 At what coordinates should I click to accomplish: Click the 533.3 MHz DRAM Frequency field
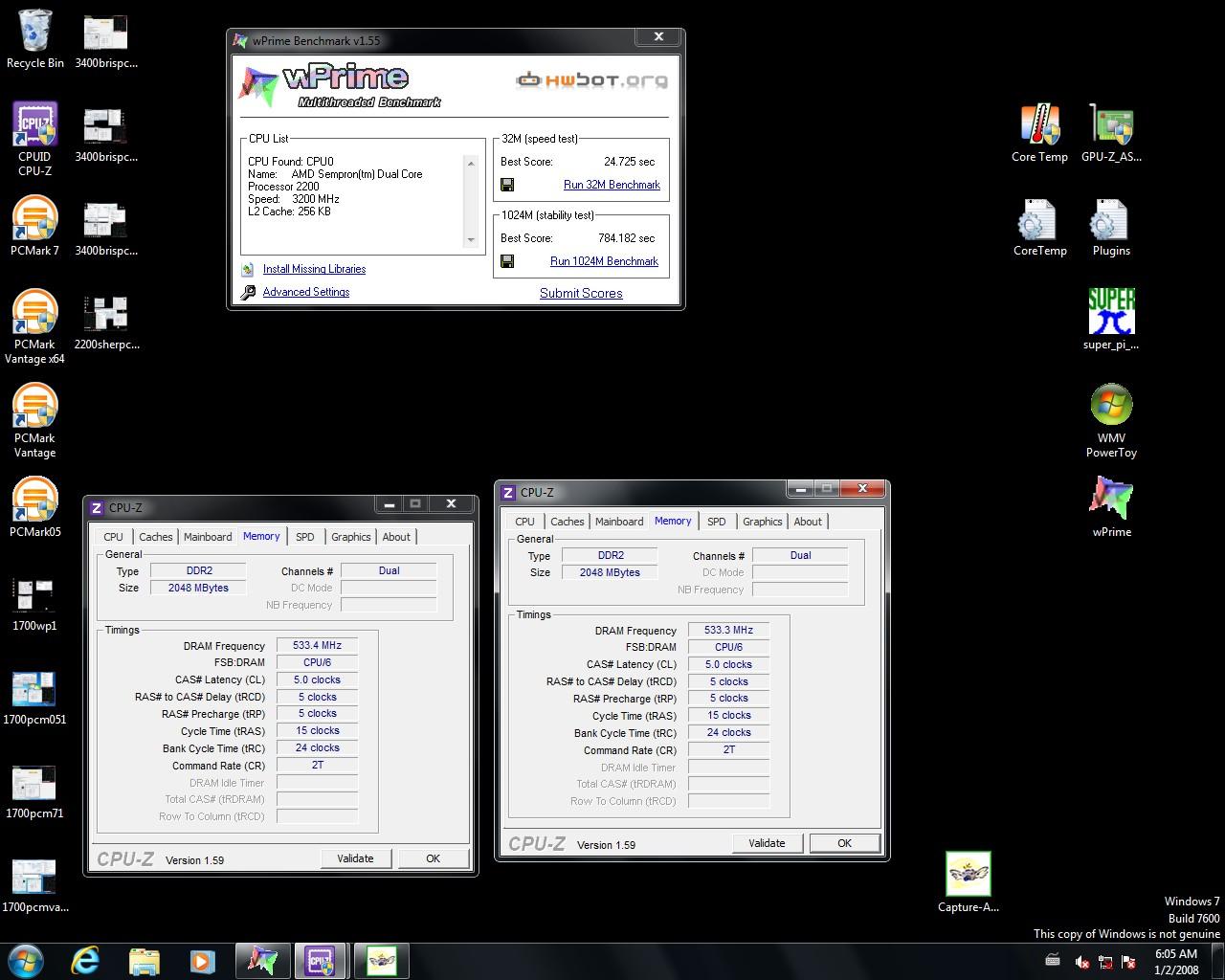coord(728,631)
